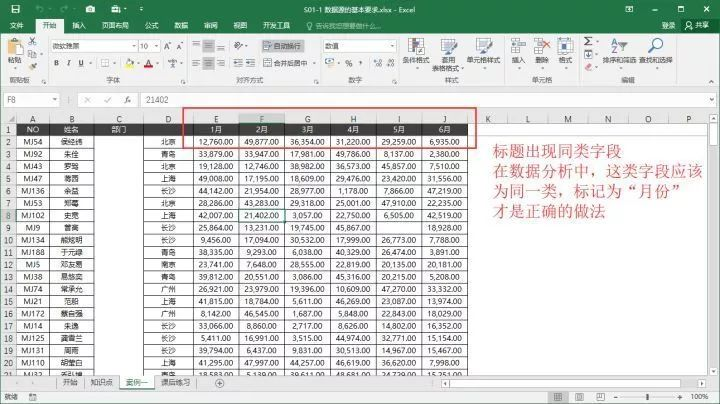Click the Paste clipboard icon
This screenshot has width=720, height=404.
15,47
